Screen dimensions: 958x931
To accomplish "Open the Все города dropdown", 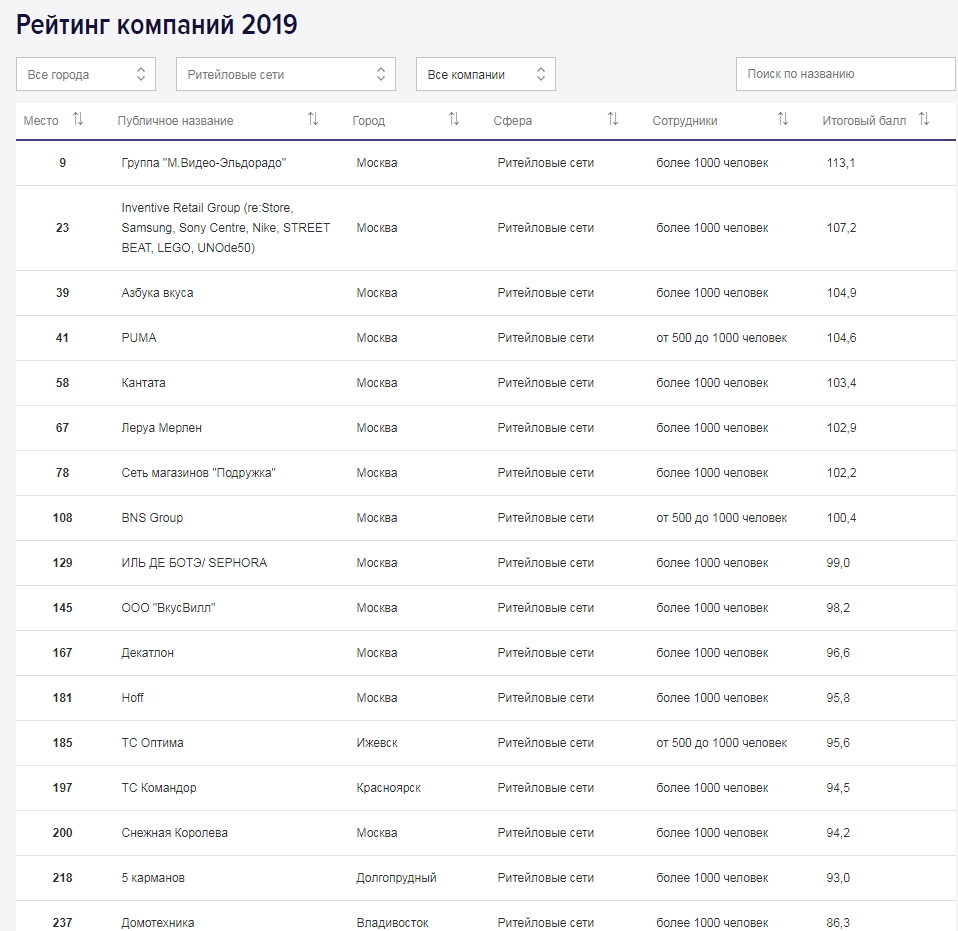I will (86, 74).
